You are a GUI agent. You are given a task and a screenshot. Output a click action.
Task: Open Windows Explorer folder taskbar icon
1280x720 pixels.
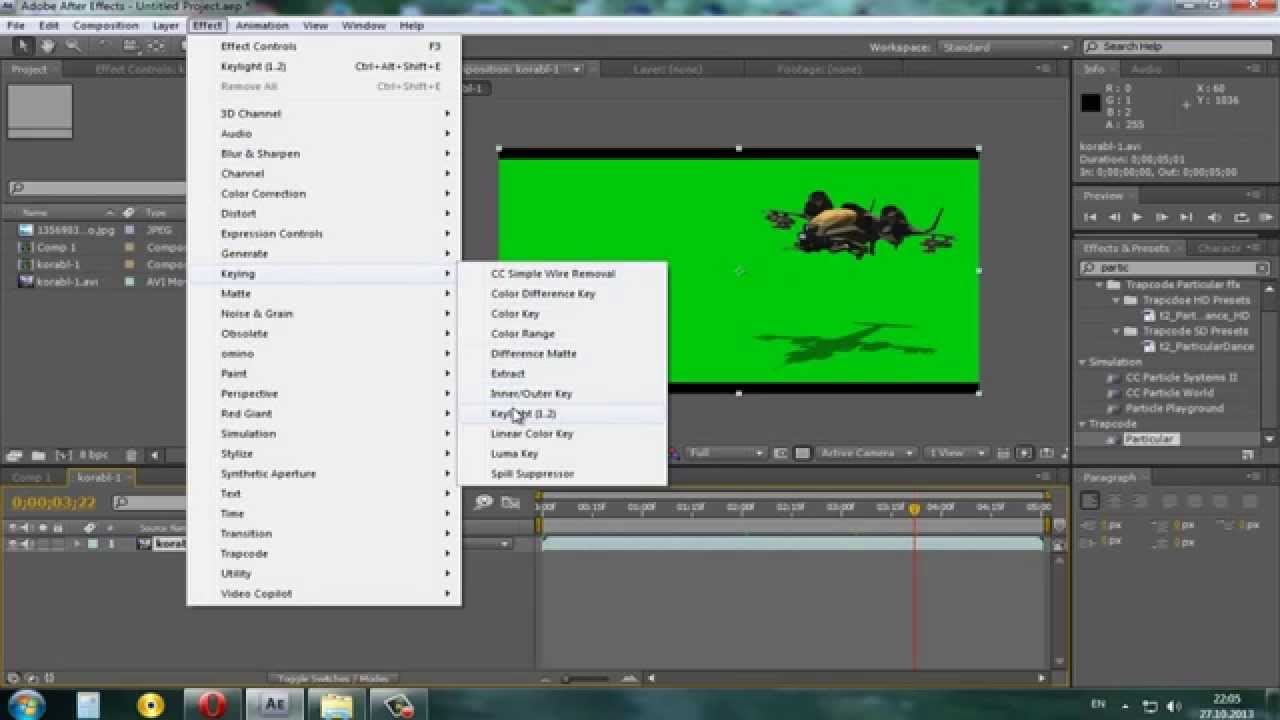[337, 705]
